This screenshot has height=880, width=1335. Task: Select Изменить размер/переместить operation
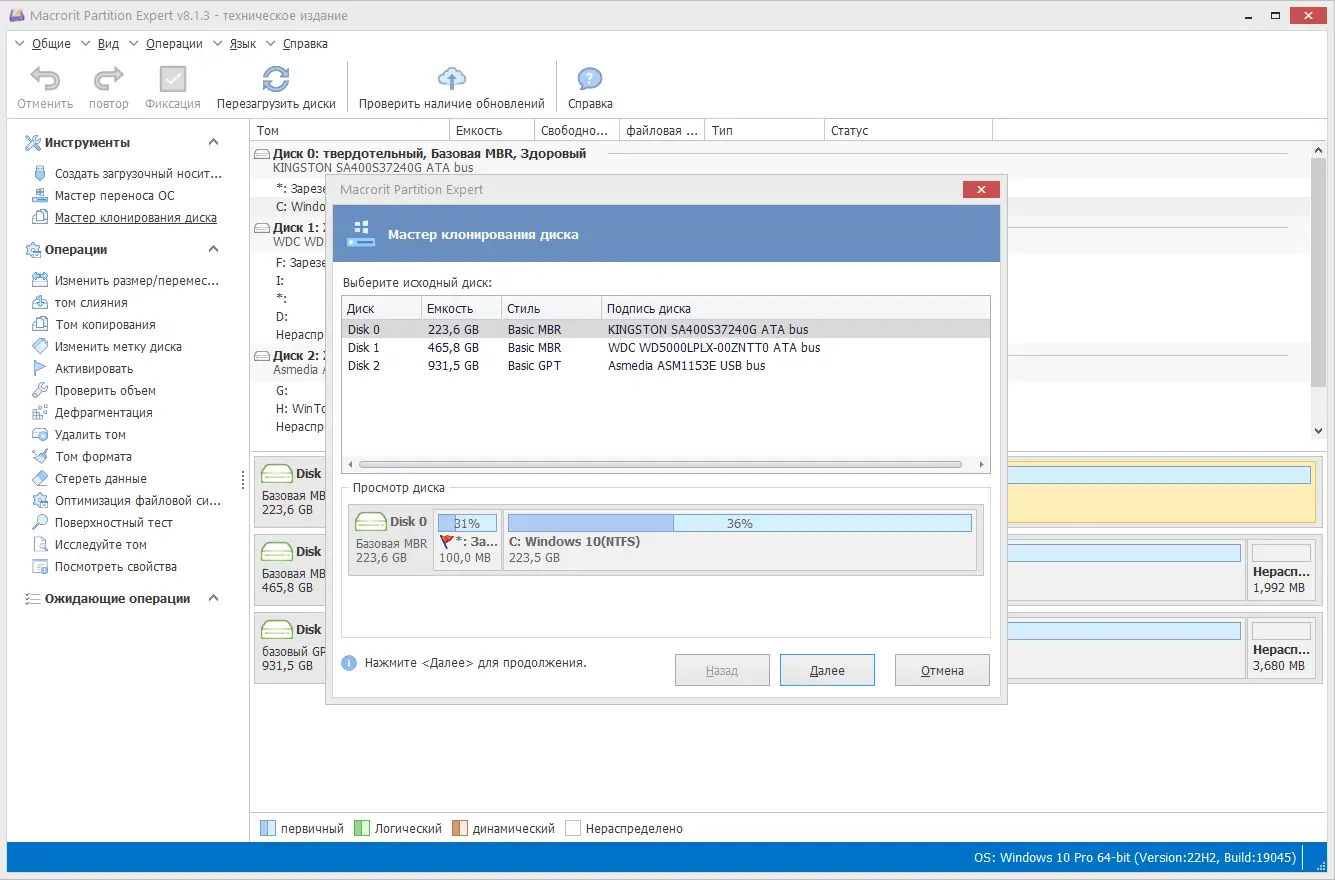[125, 281]
